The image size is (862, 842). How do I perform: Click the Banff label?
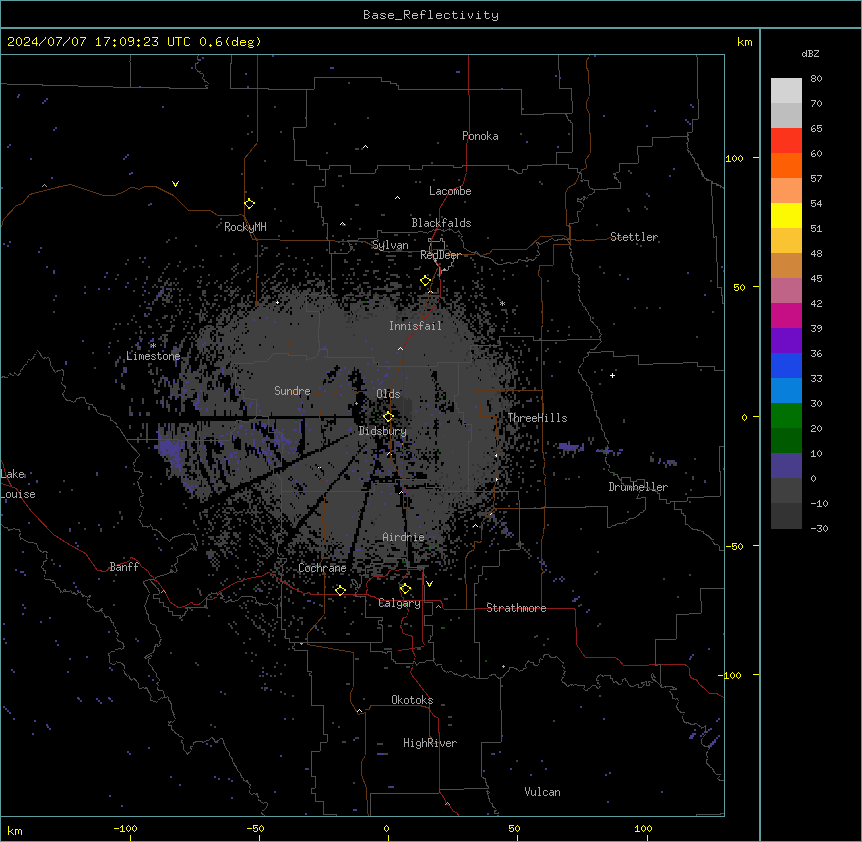(x=124, y=567)
